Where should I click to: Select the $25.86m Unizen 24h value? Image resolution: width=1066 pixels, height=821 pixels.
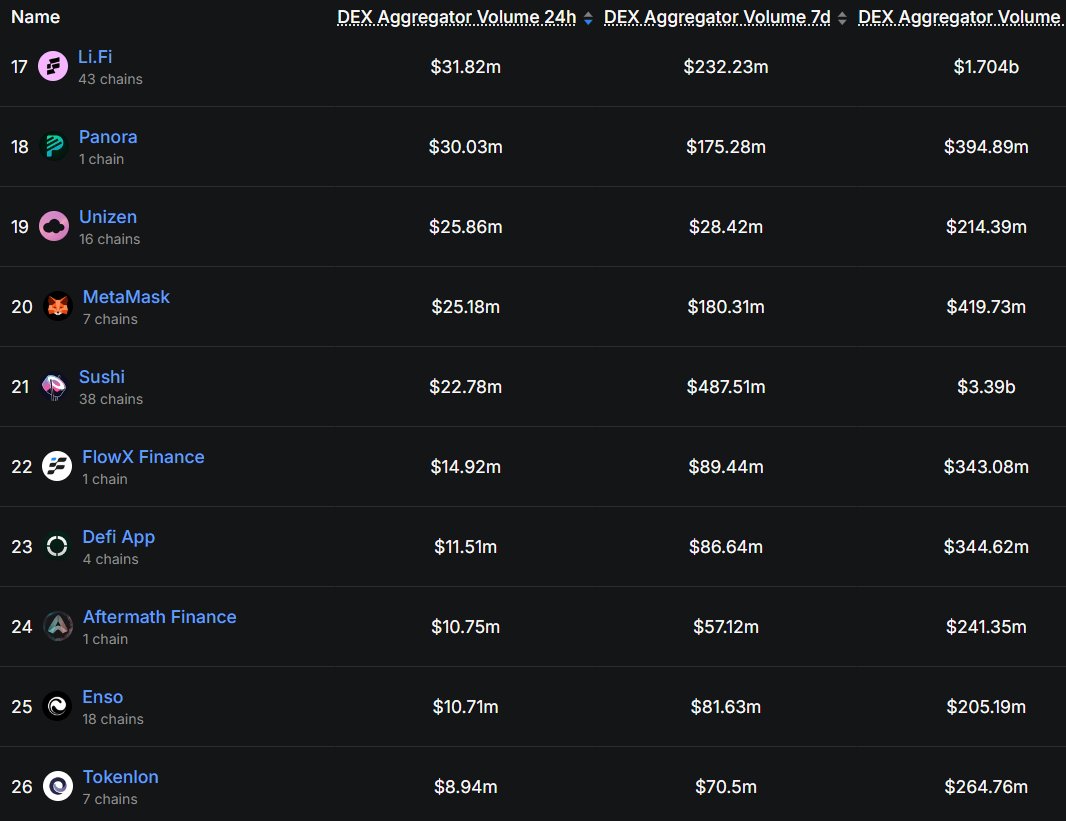[x=466, y=226]
